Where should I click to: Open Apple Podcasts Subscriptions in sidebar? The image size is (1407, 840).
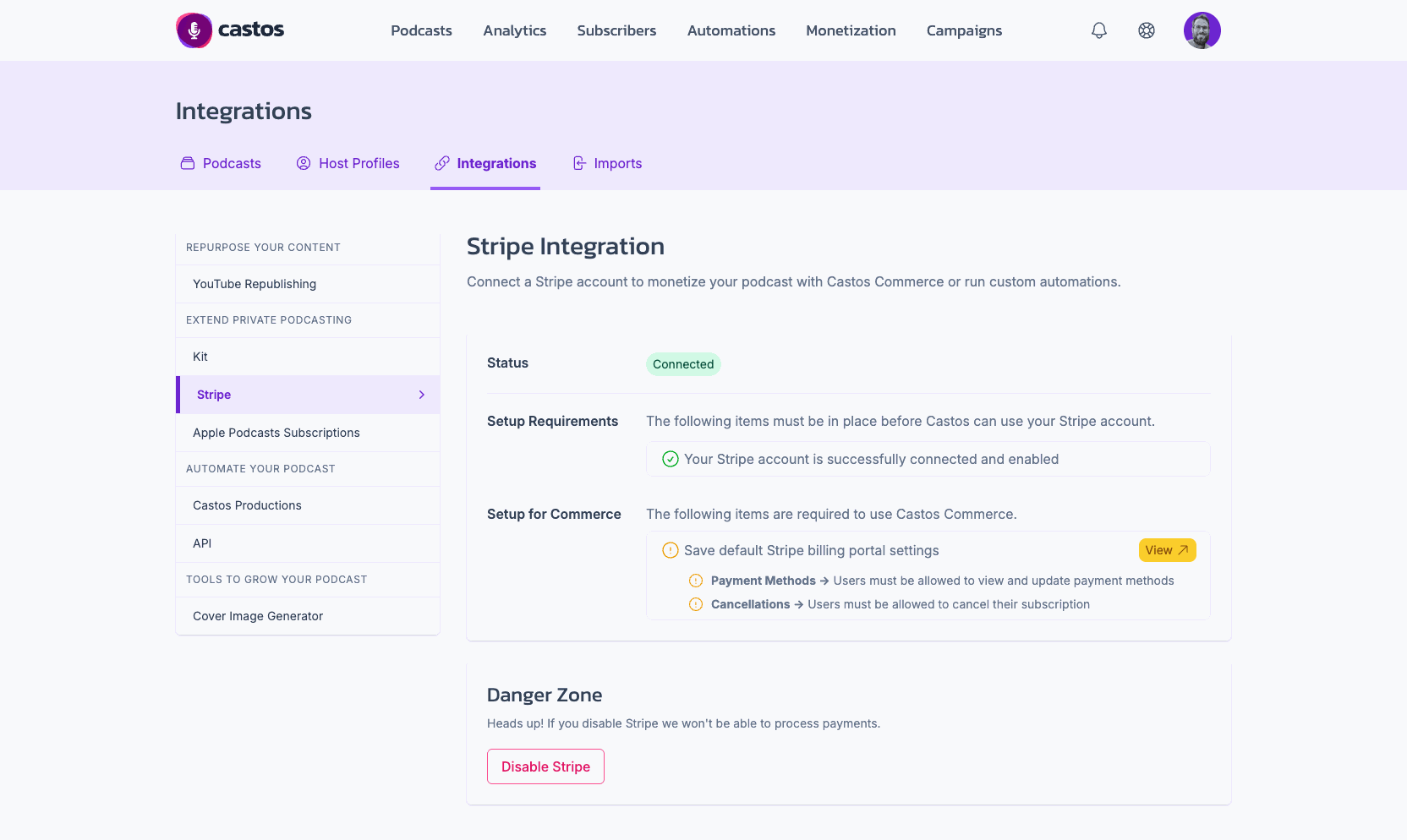tap(308, 433)
